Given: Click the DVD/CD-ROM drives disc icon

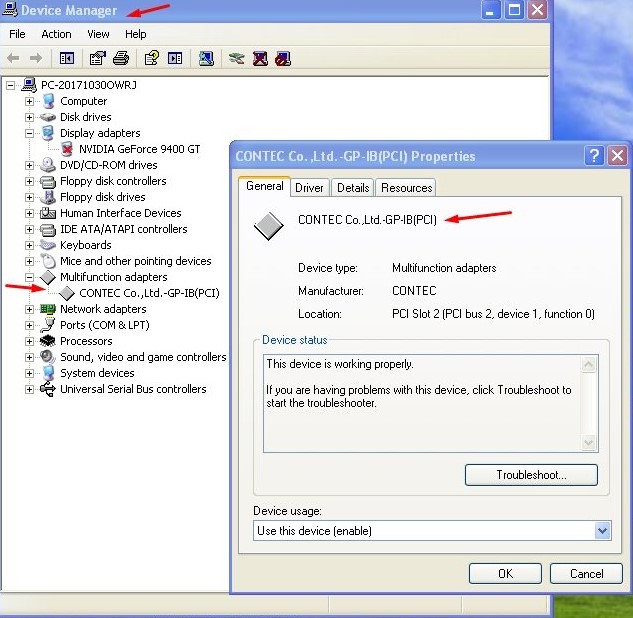Looking at the screenshot, I should (x=48, y=165).
